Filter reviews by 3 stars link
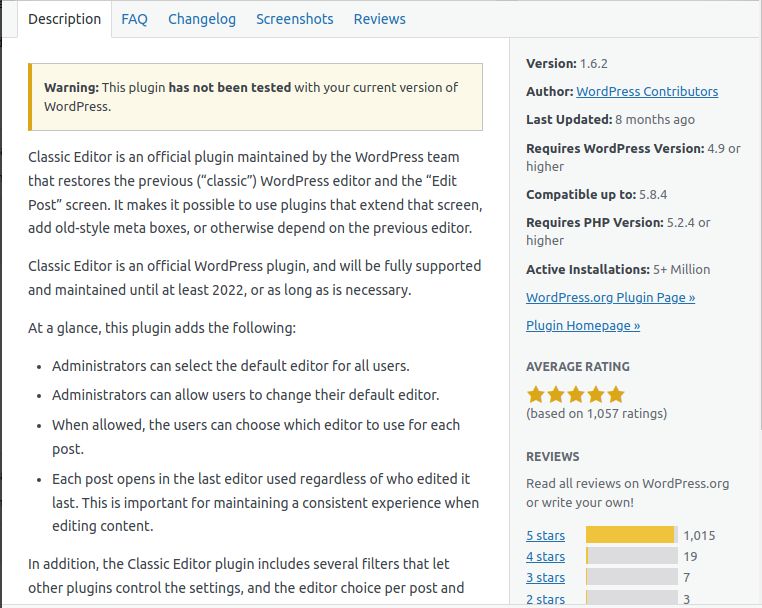The image size is (762, 608). pos(545,578)
